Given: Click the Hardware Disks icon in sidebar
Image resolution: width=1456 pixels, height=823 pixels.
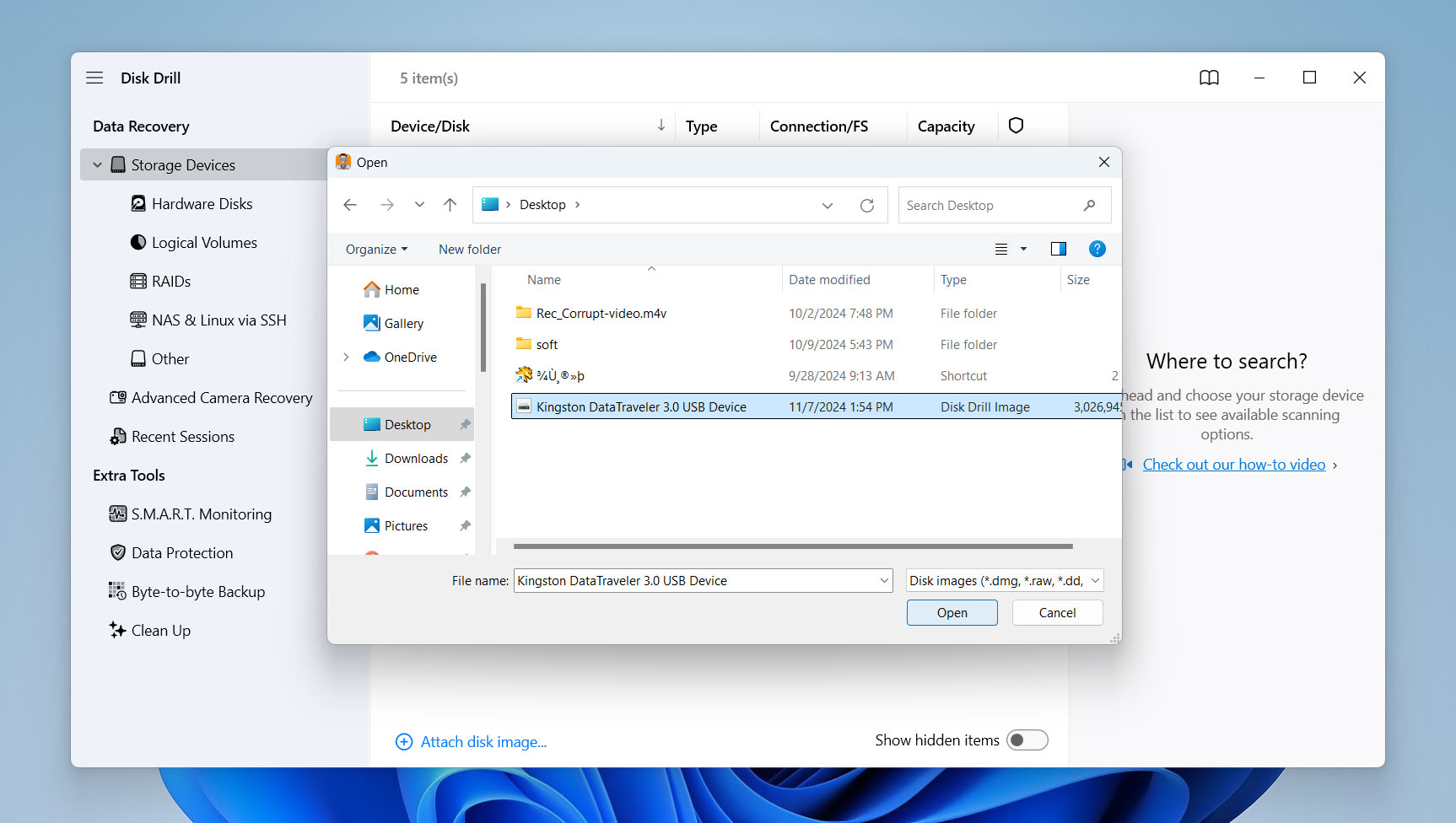Looking at the screenshot, I should (x=138, y=203).
